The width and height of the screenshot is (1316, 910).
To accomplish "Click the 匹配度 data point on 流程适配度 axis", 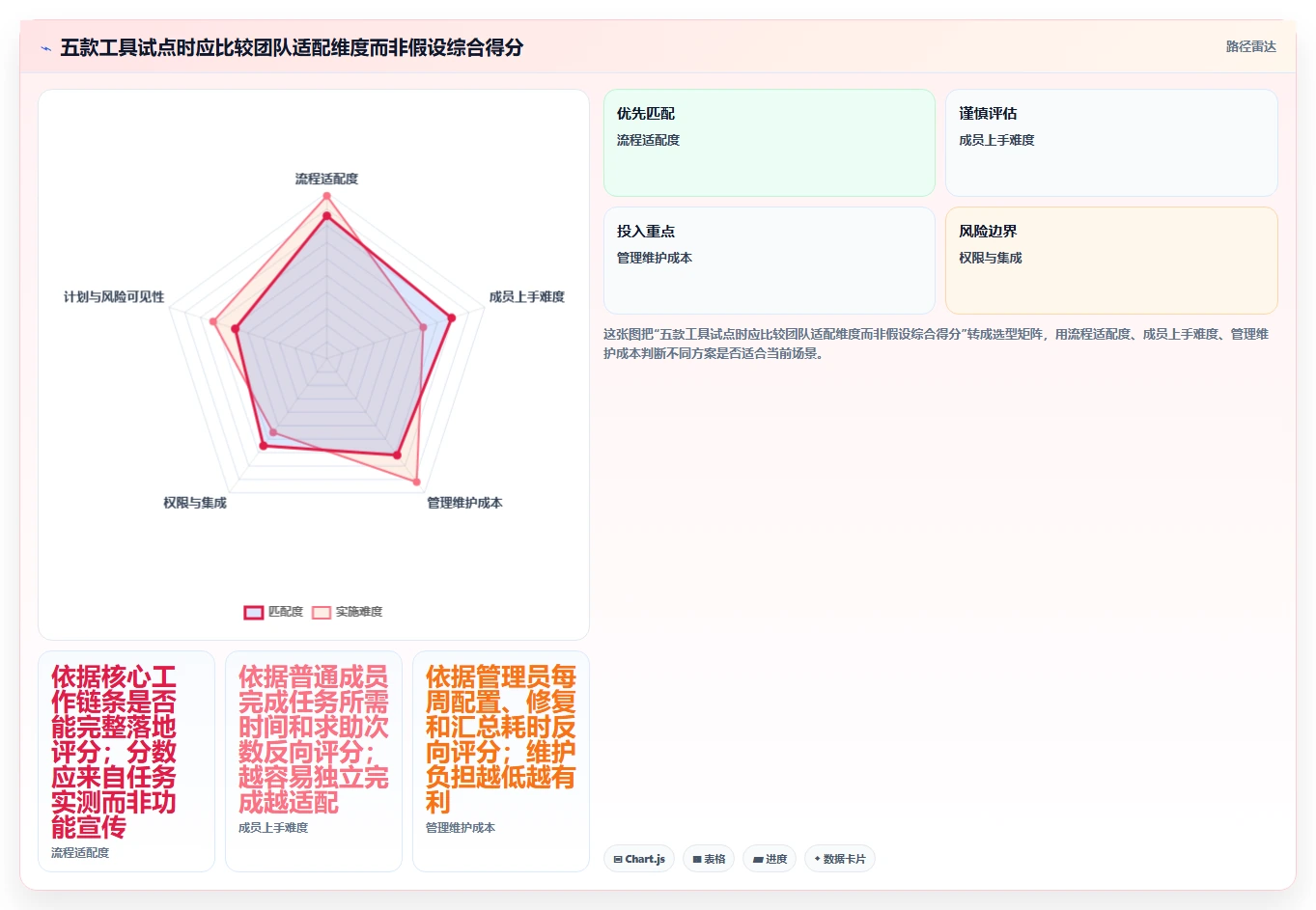I will click(x=326, y=216).
